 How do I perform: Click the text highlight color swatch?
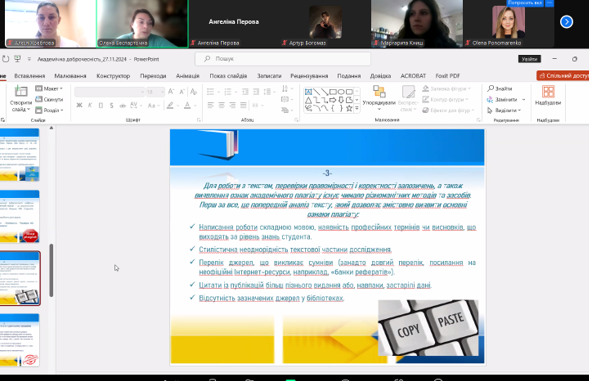click(170, 106)
